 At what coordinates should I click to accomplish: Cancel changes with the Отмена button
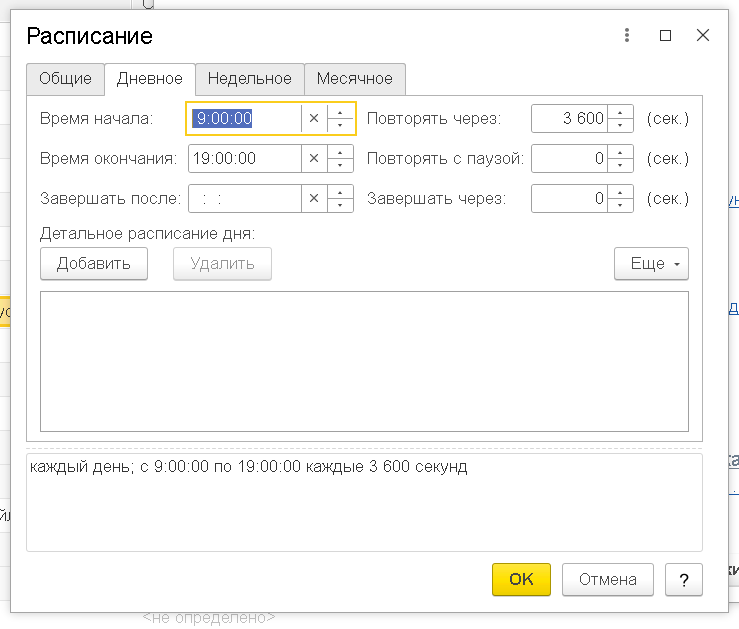(607, 579)
